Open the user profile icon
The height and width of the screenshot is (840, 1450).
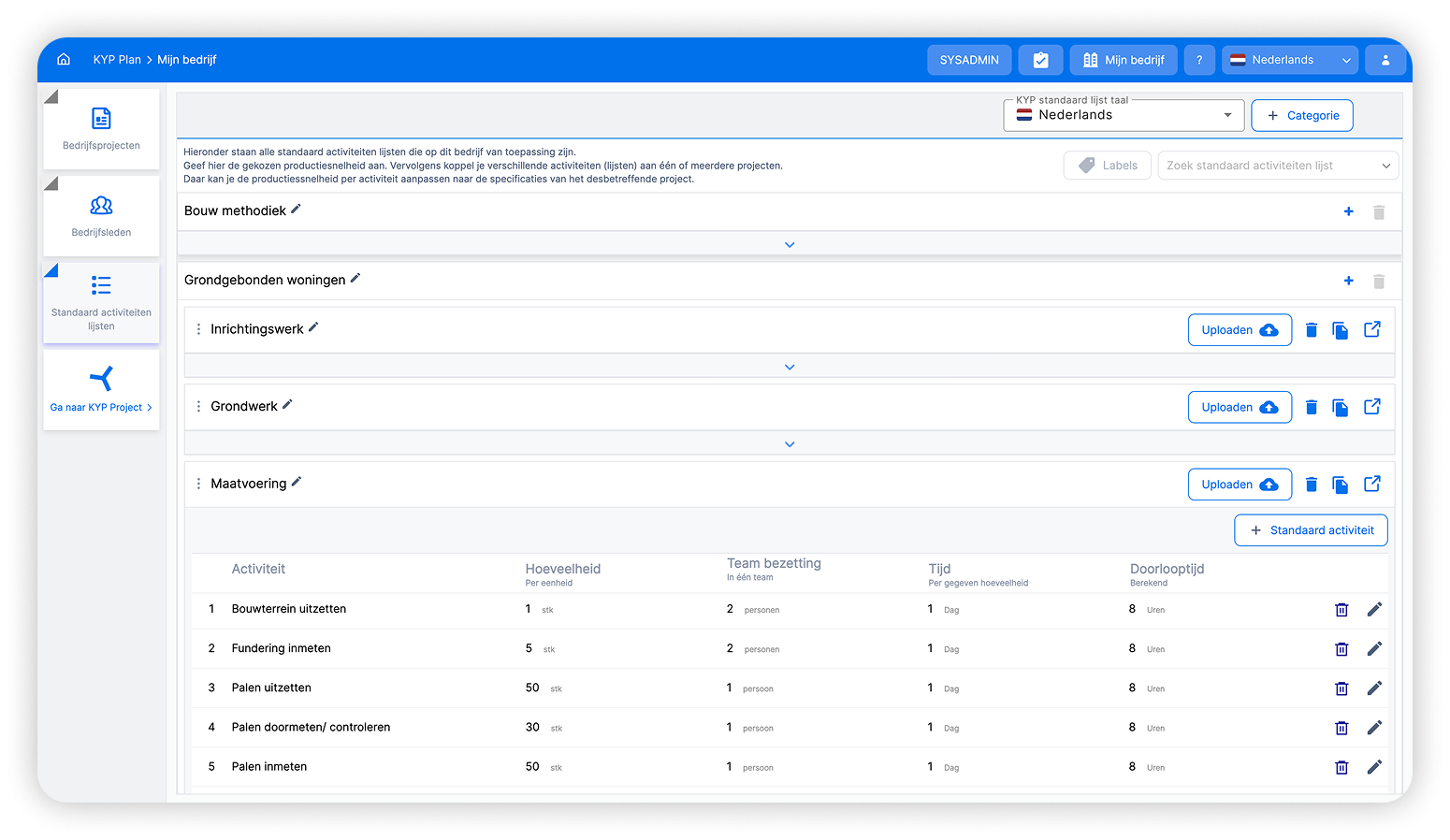(x=1385, y=60)
